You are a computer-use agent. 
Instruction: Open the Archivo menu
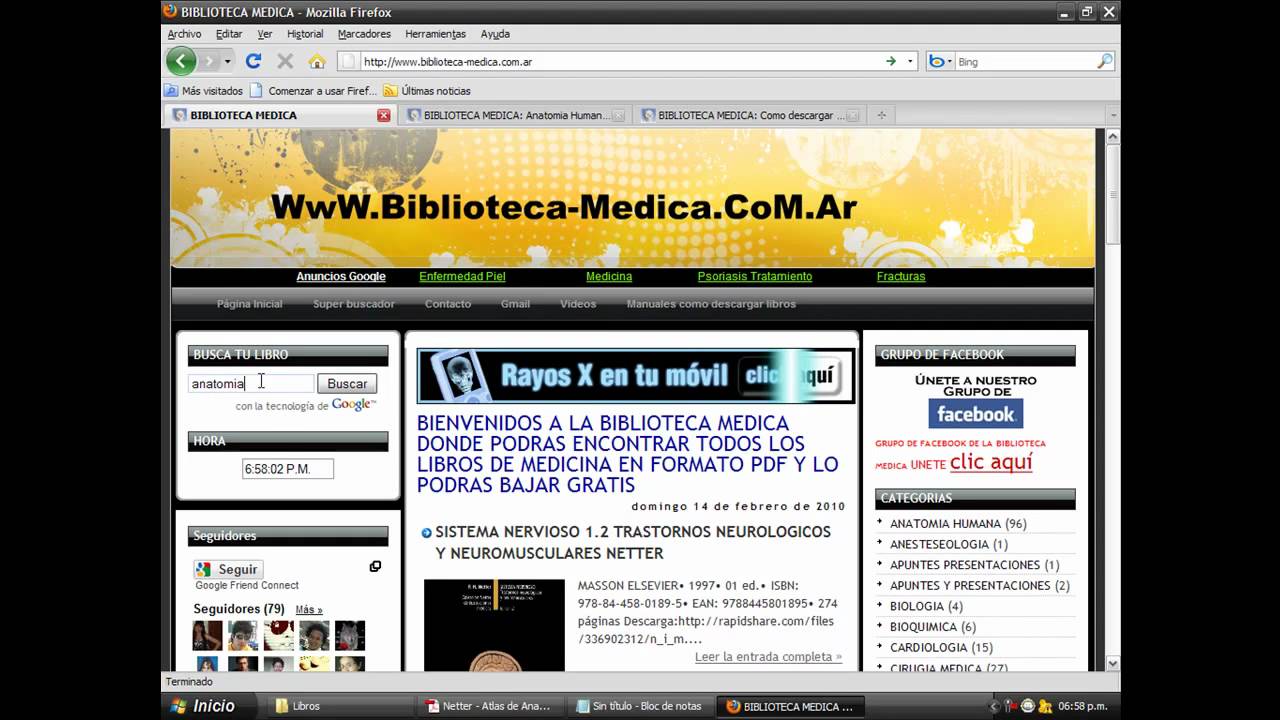[x=184, y=34]
